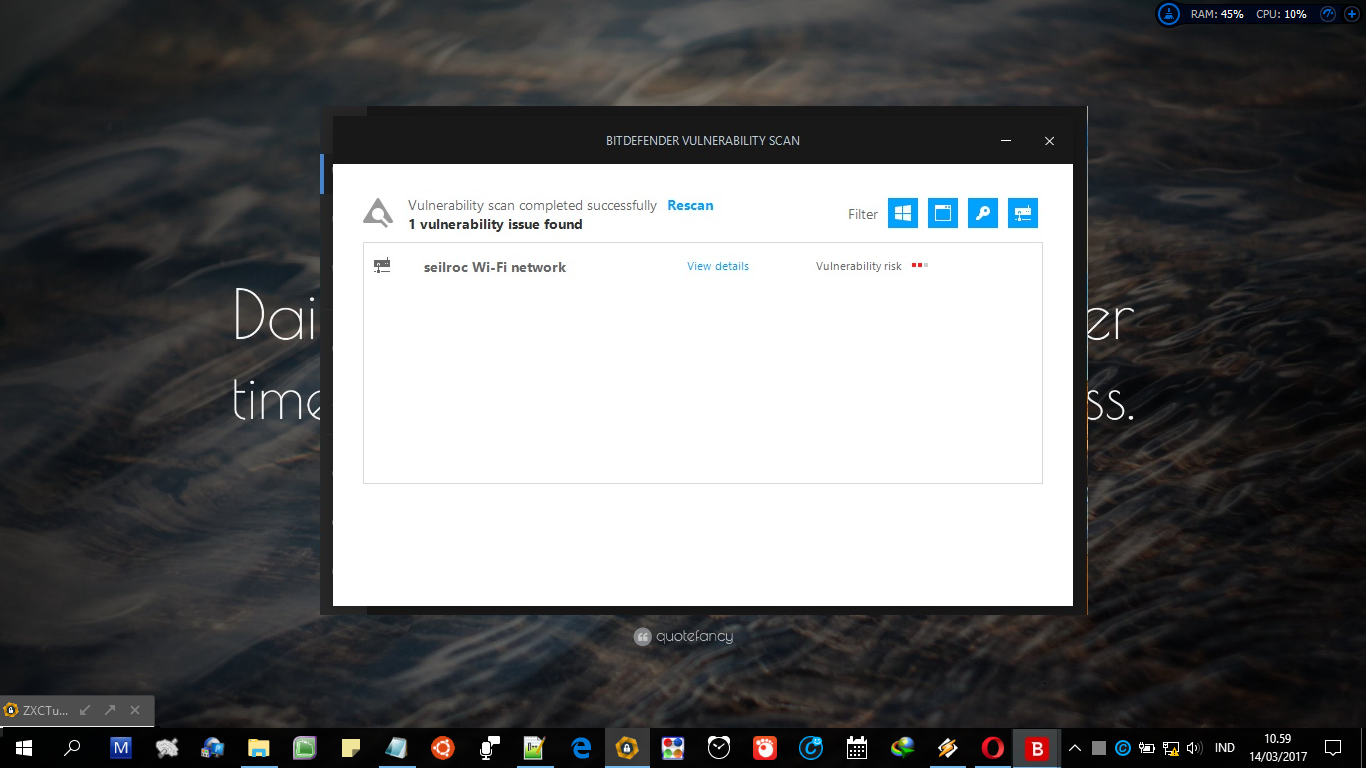This screenshot has height=768, width=1366.
Task: Open the blue M app in taskbar
Action: coord(121,747)
